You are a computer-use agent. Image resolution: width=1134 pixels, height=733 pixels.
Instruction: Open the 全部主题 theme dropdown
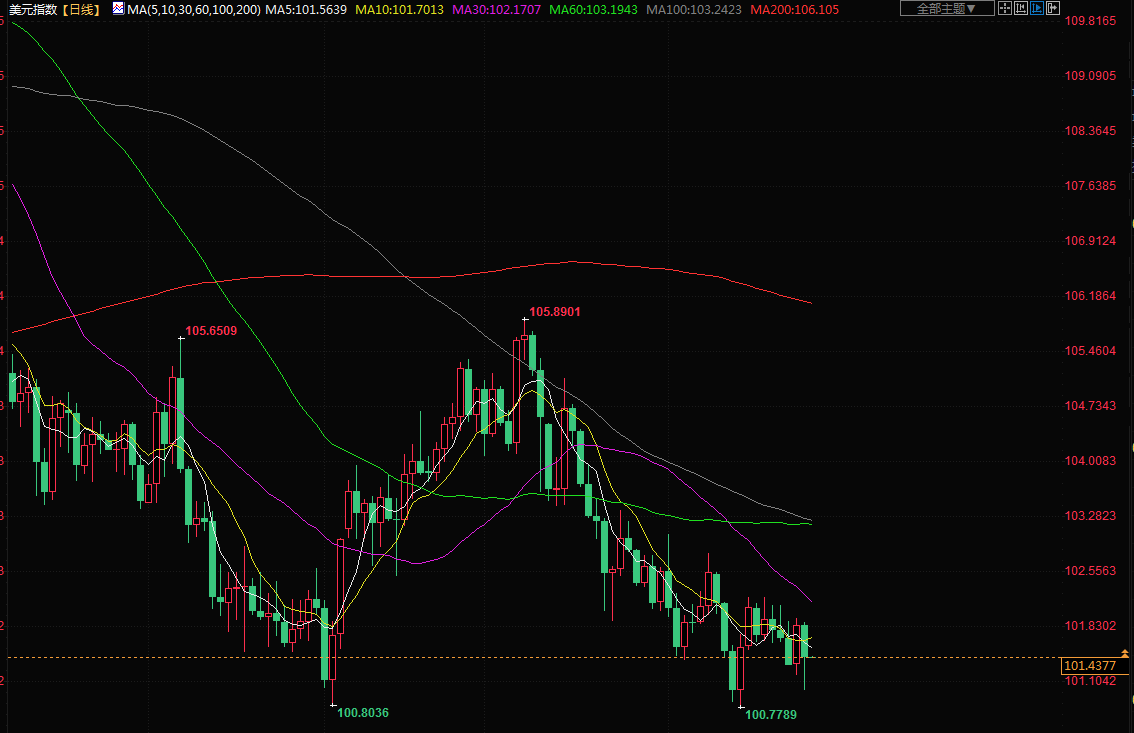946,9
